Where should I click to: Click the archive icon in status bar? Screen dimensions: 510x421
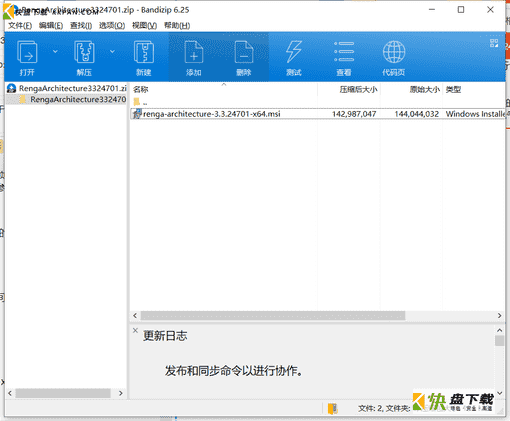[332, 408]
